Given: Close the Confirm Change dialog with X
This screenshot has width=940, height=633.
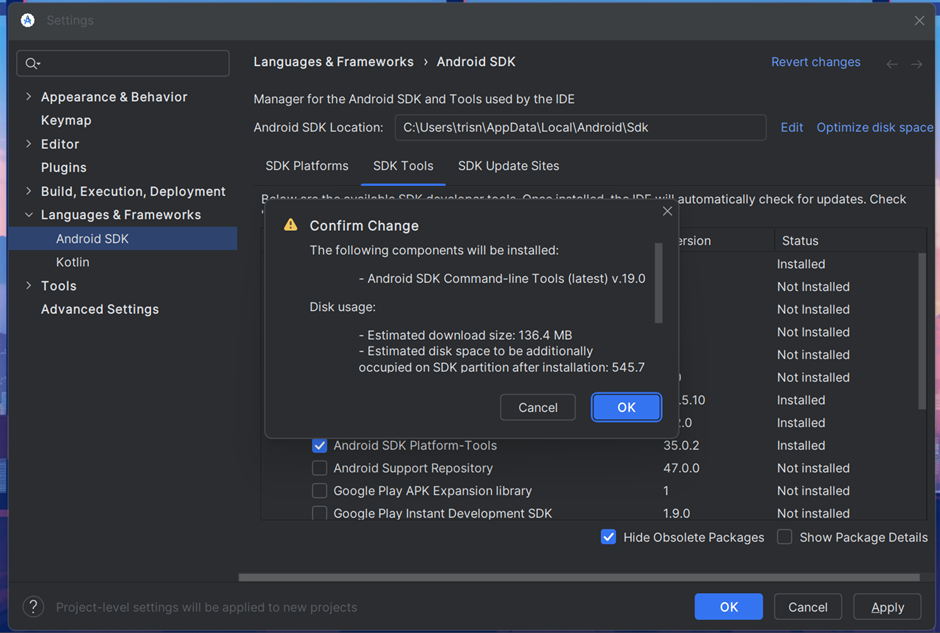Looking at the screenshot, I should pyautogui.click(x=667, y=211).
